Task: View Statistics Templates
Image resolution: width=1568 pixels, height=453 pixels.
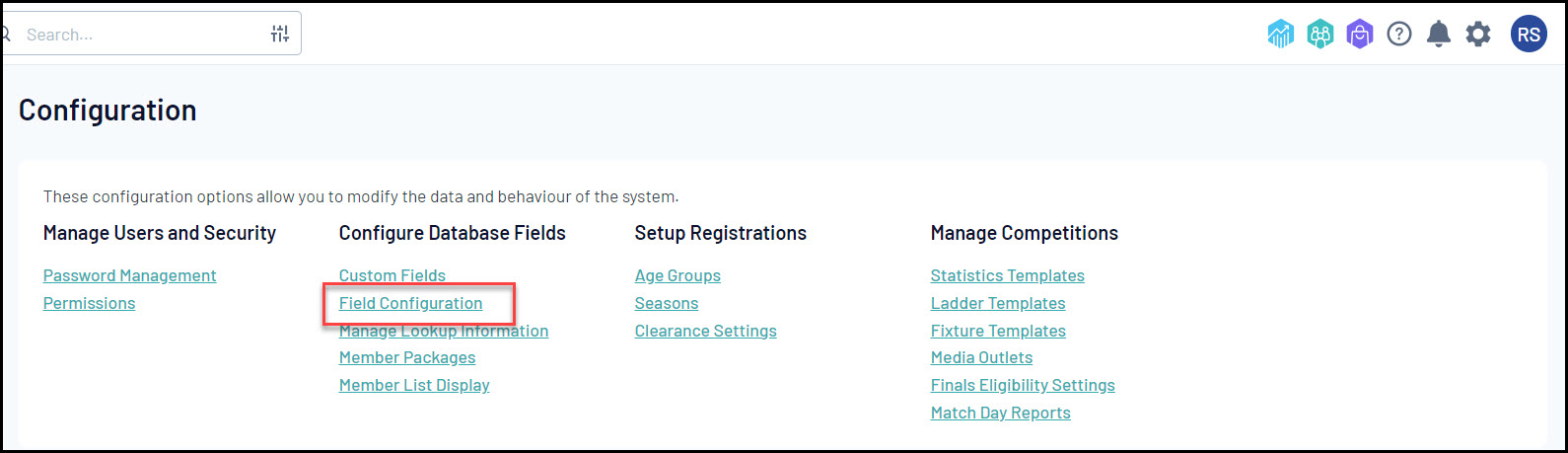Action: pyautogui.click(x=1007, y=275)
